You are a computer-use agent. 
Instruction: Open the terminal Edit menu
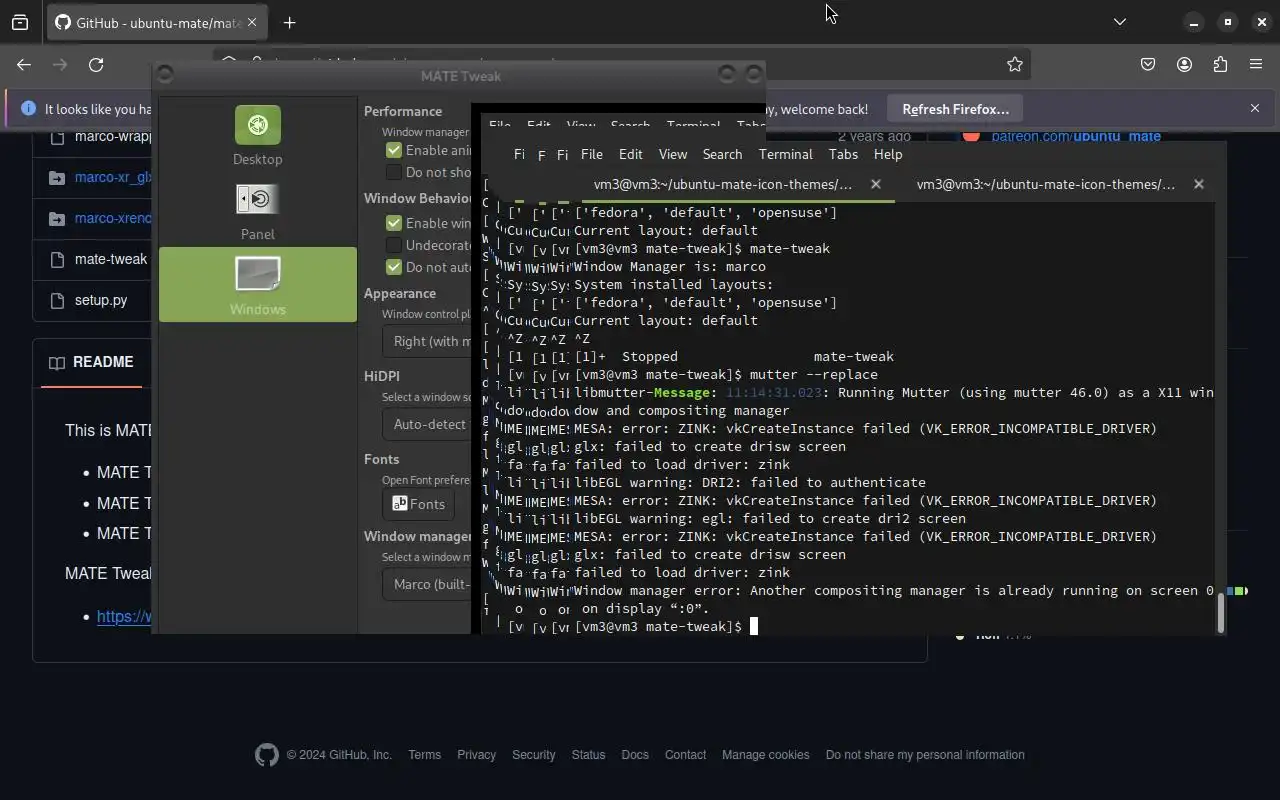pyautogui.click(x=630, y=154)
